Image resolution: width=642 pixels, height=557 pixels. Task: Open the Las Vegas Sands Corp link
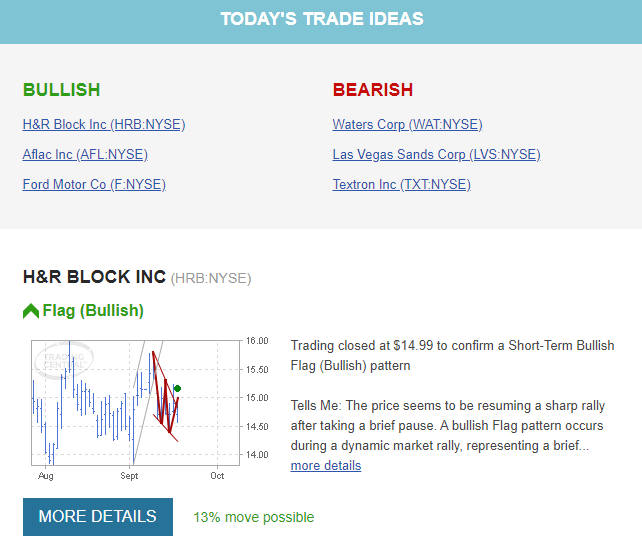tap(436, 154)
